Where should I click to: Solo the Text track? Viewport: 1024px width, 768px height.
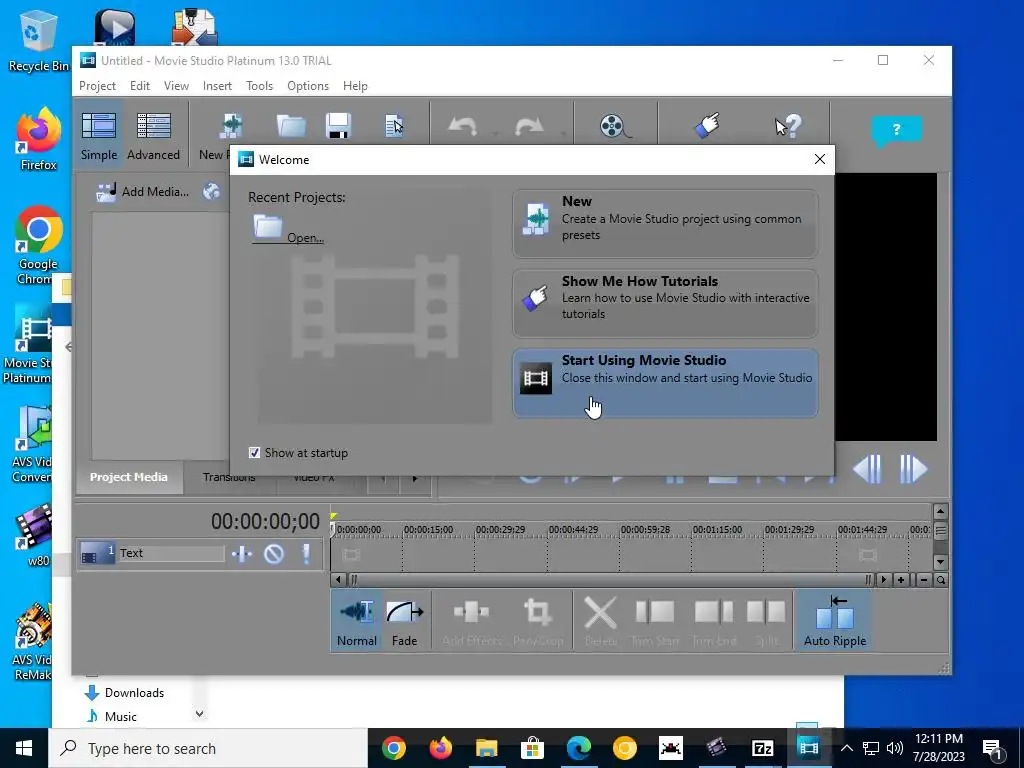click(x=306, y=554)
